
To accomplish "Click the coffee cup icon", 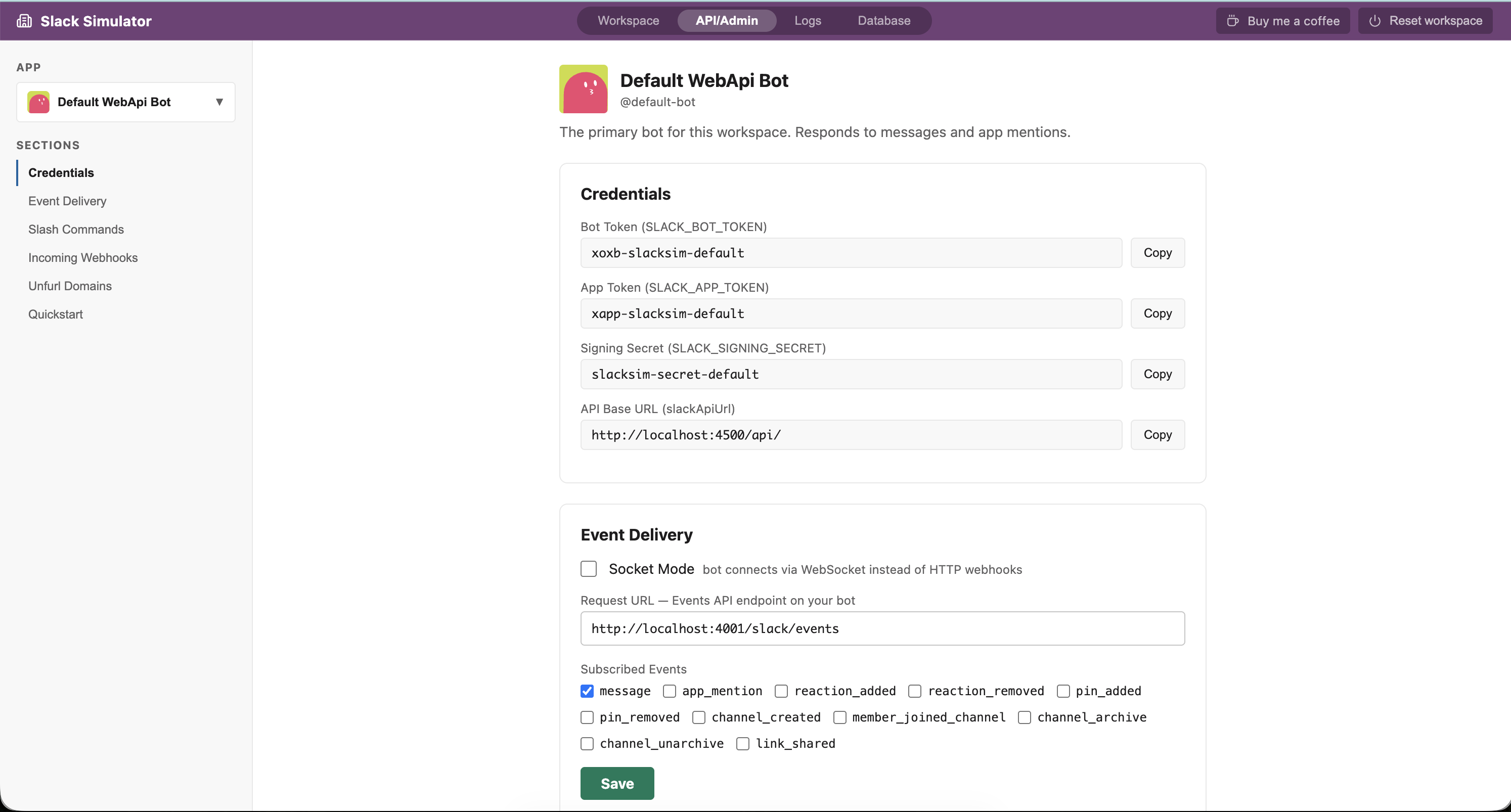I will pos(1232,21).
